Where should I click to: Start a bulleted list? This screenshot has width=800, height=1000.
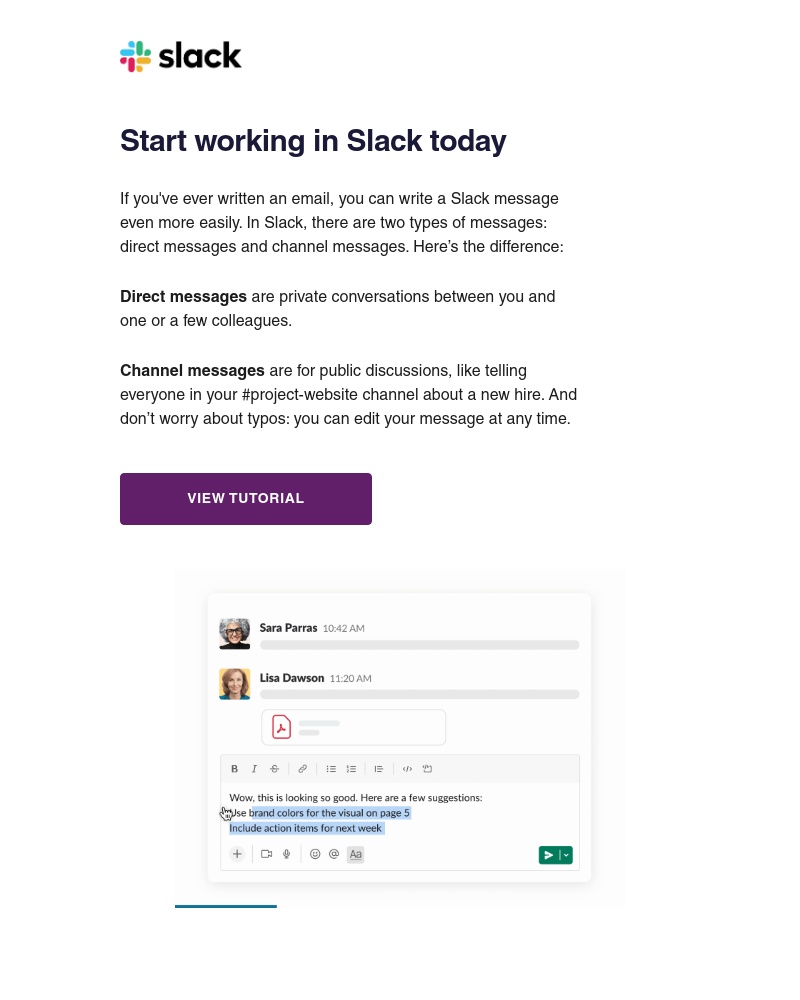click(331, 769)
